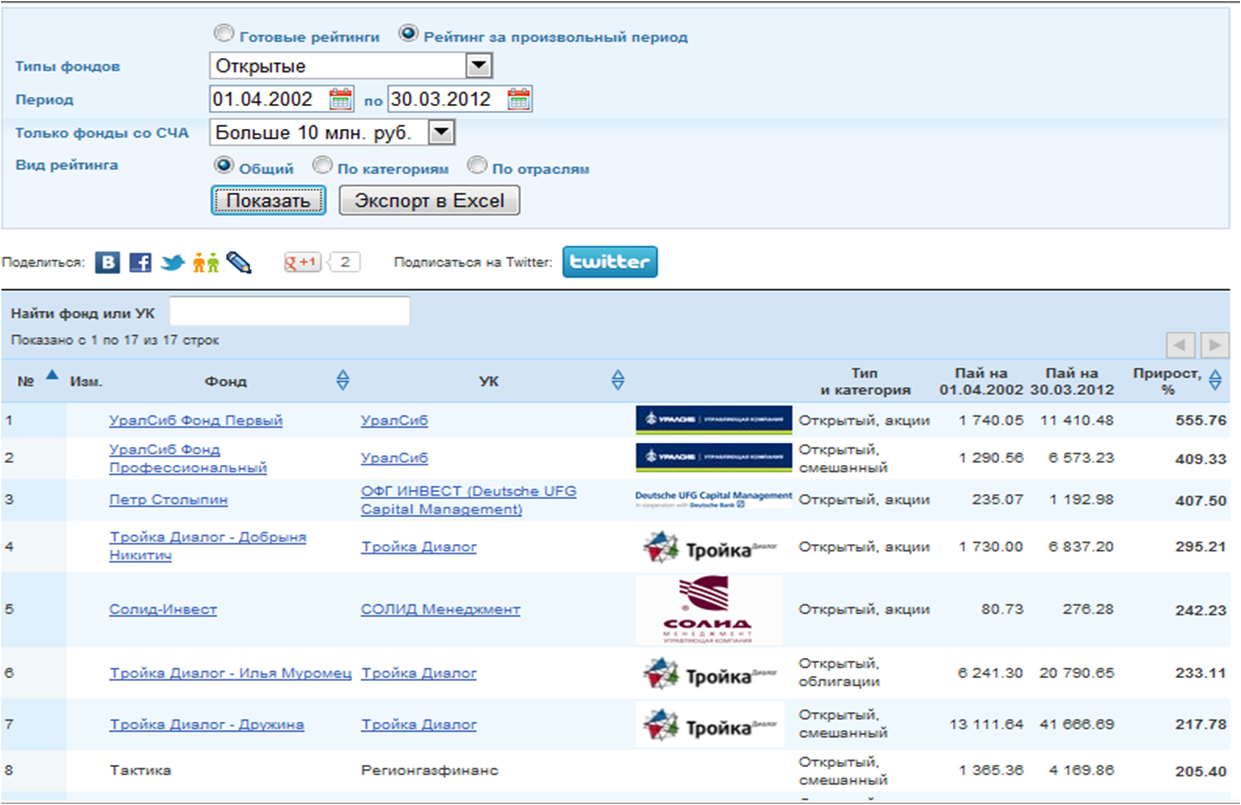Click Пай на 01.04.2002 column header

tap(980, 381)
